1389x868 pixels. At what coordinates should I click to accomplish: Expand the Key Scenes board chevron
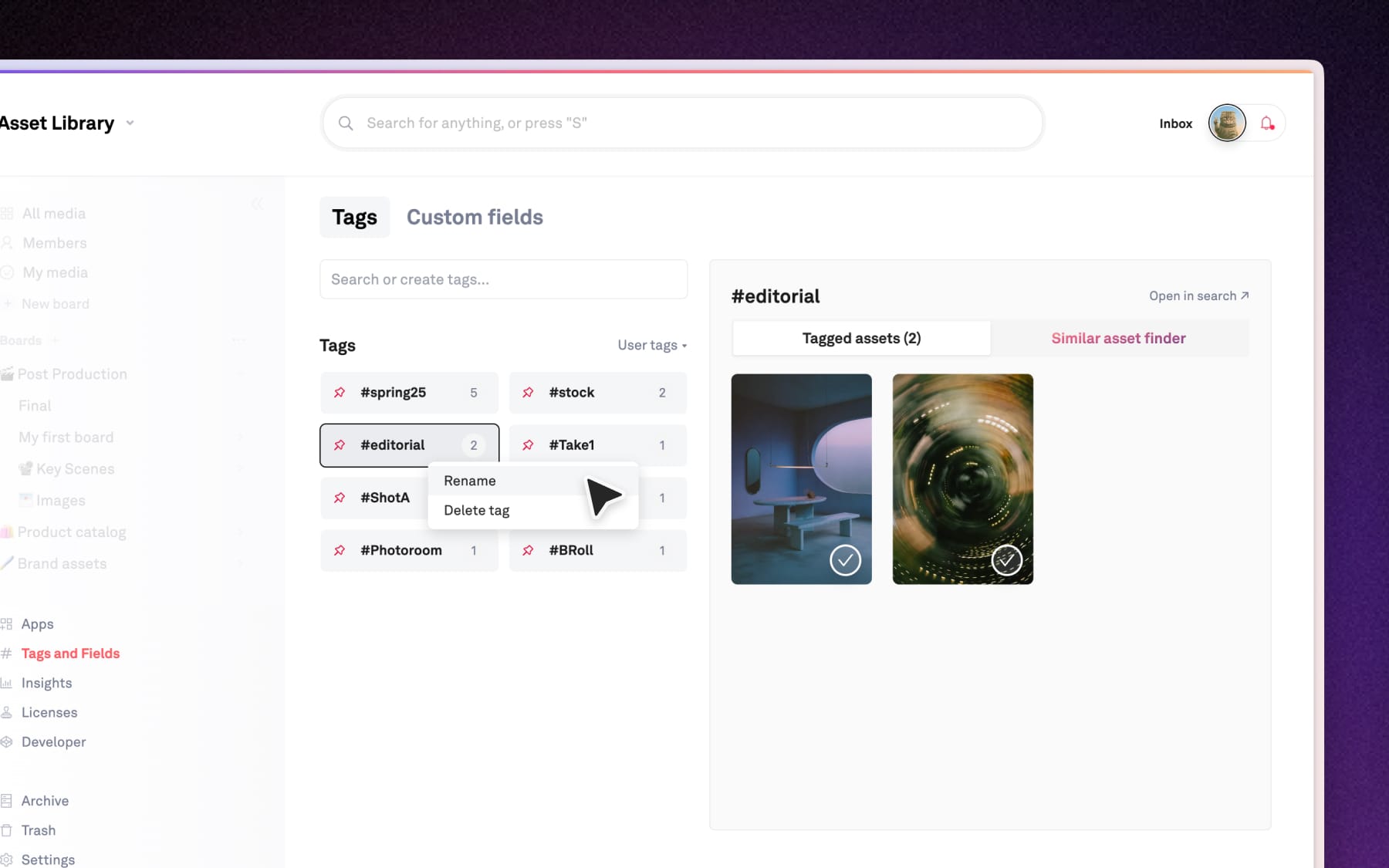(240, 469)
